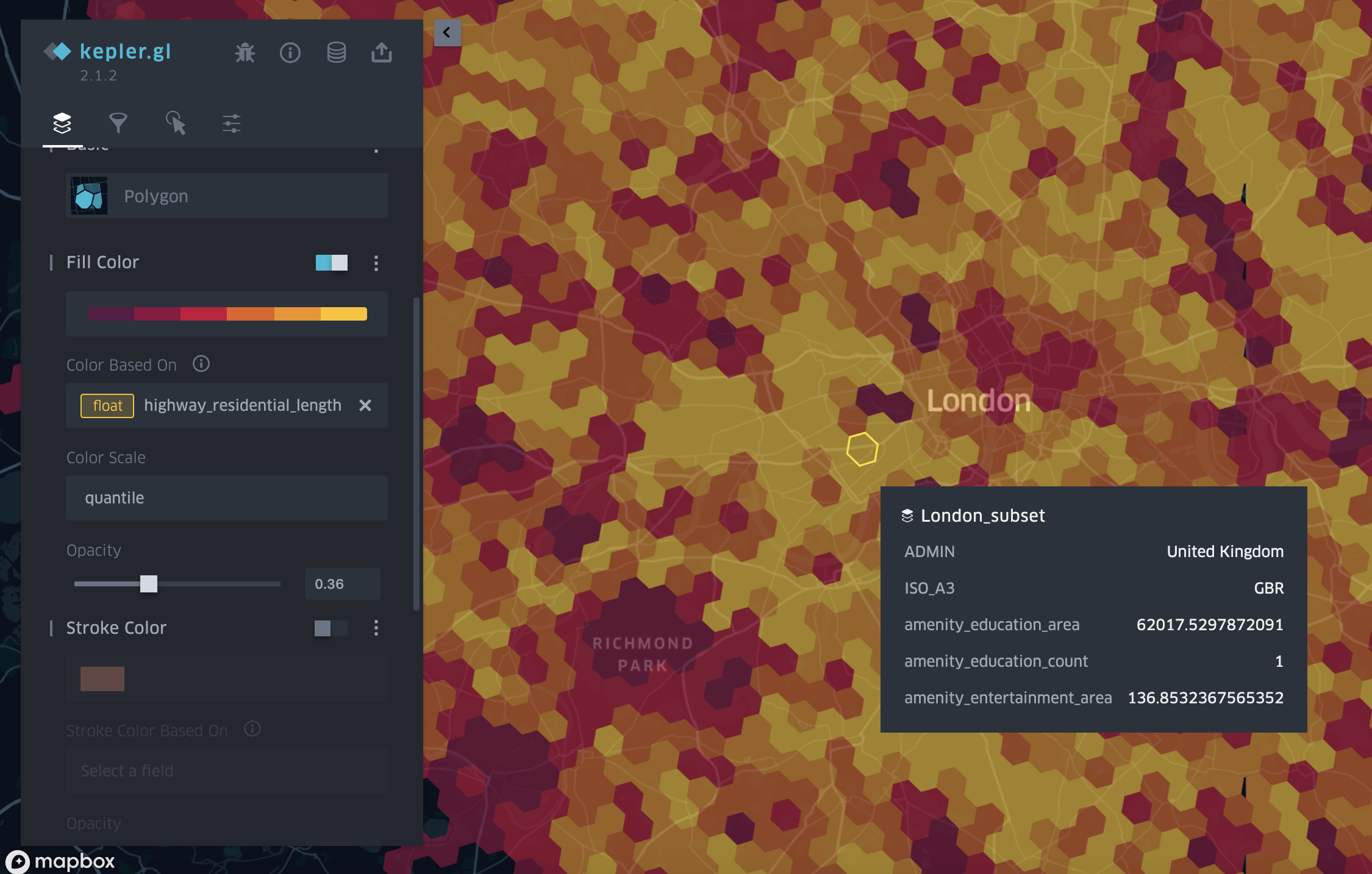This screenshot has height=874, width=1372.
Task: Click the bug report icon
Action: (x=245, y=53)
